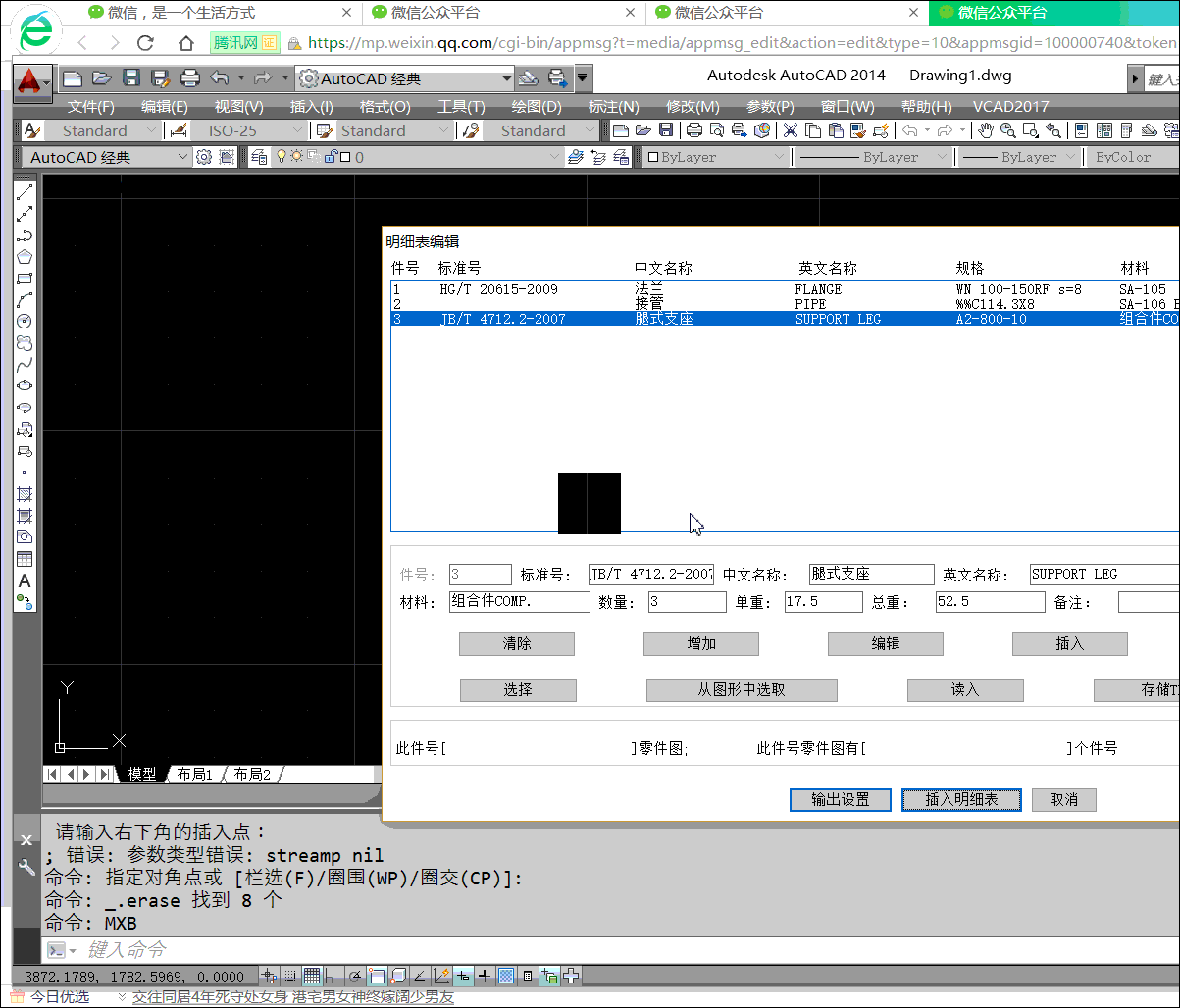Select the Polygon tool in draw toolbar
This screenshot has width=1180, height=1008.
coord(26,256)
